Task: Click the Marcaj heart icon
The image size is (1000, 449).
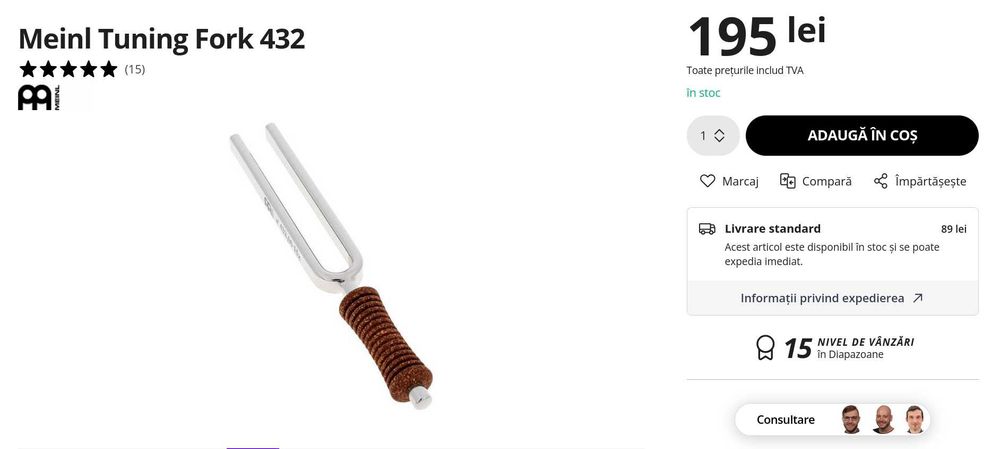Action: coord(707,181)
